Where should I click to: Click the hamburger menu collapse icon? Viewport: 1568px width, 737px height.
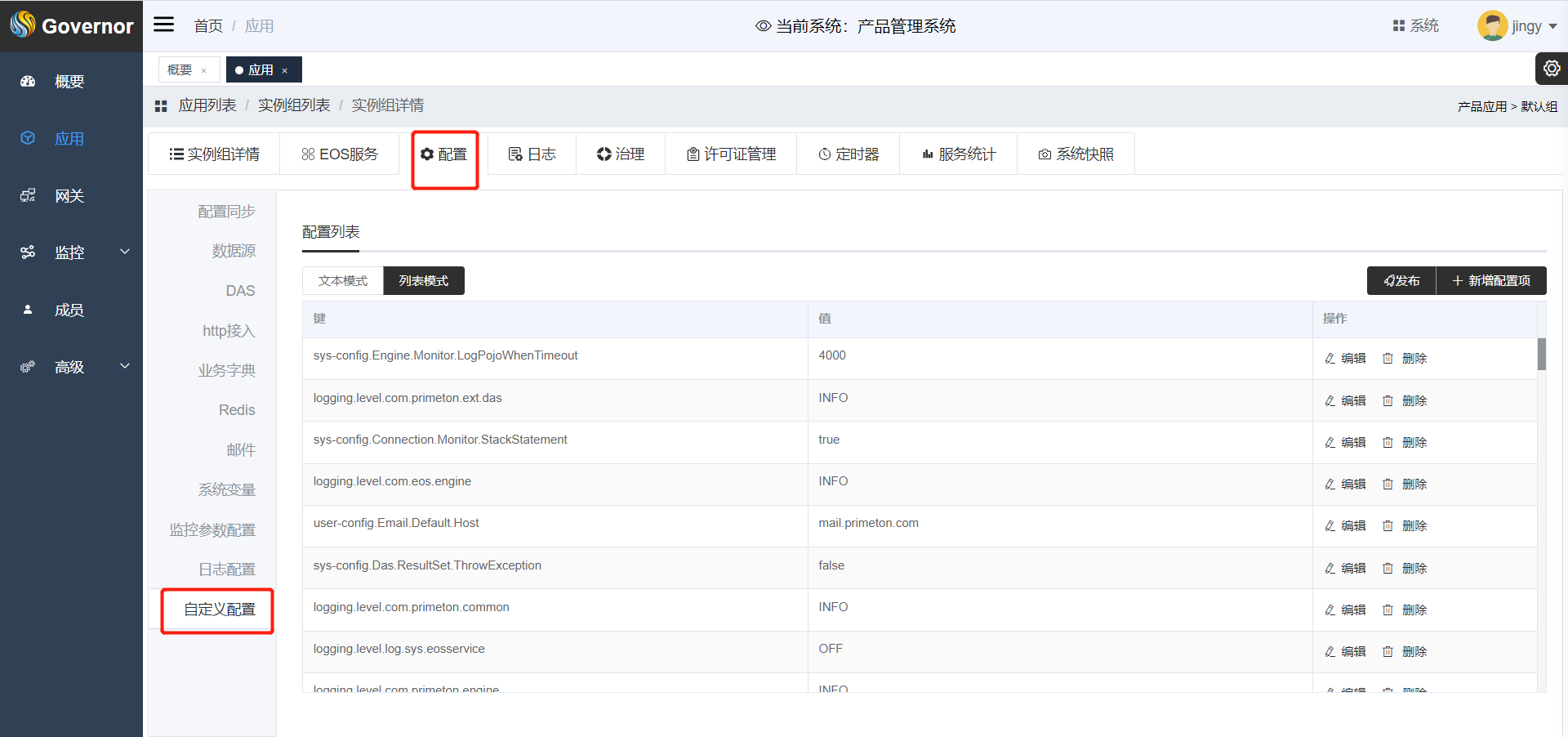pos(164,25)
